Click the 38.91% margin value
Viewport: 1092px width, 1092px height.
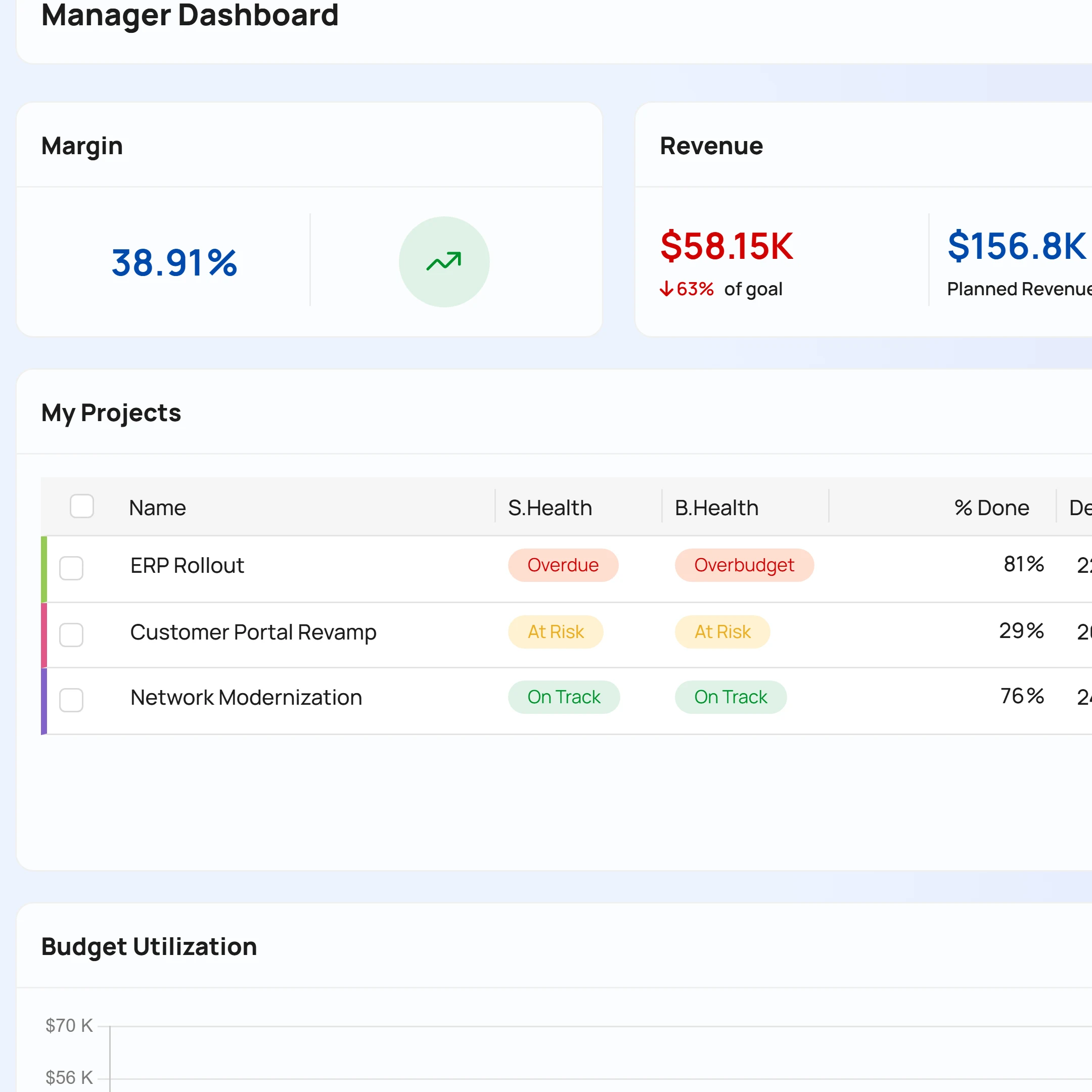click(x=174, y=263)
